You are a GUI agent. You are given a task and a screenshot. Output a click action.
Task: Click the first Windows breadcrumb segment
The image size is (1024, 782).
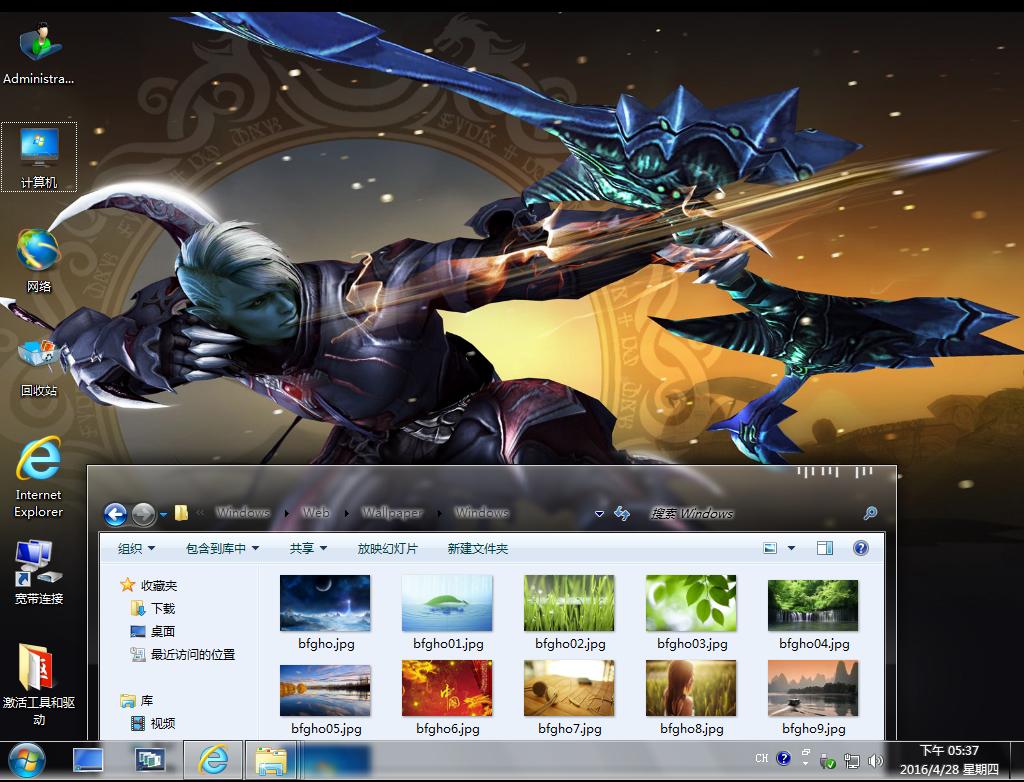[243, 513]
